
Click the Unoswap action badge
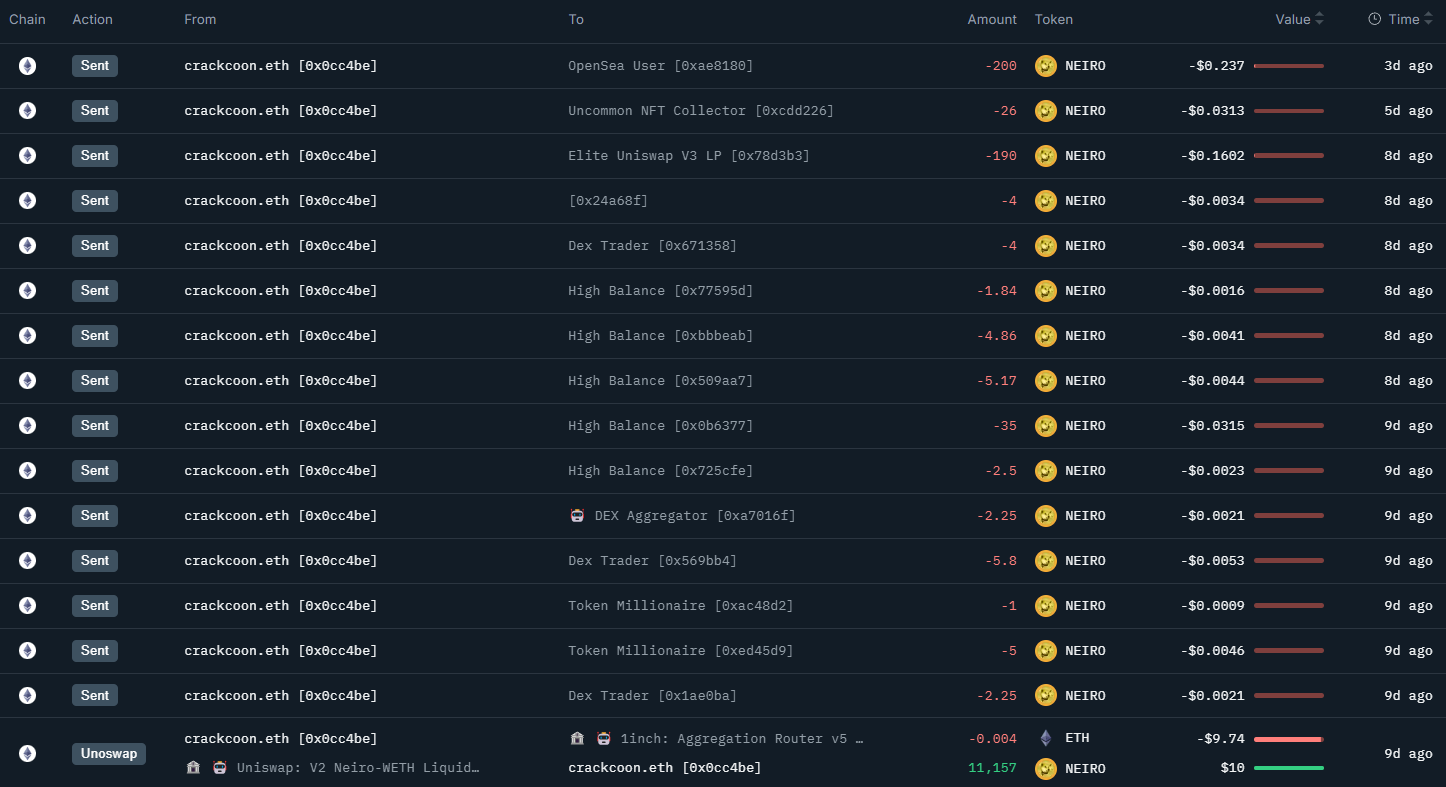pos(108,753)
